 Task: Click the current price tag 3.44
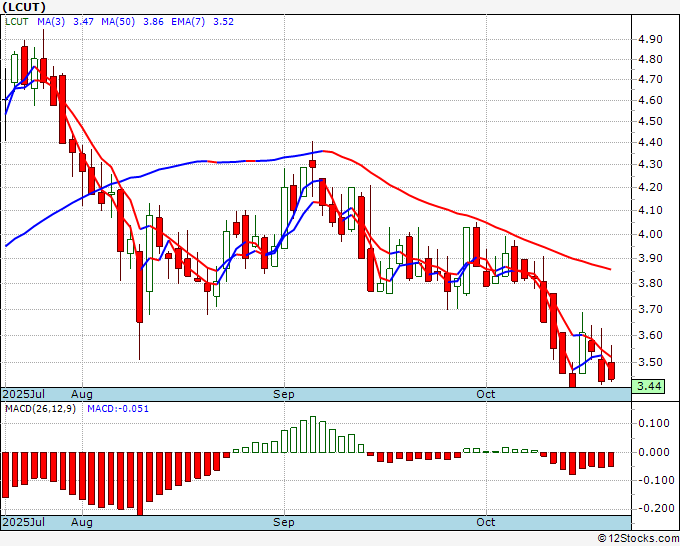[648, 386]
